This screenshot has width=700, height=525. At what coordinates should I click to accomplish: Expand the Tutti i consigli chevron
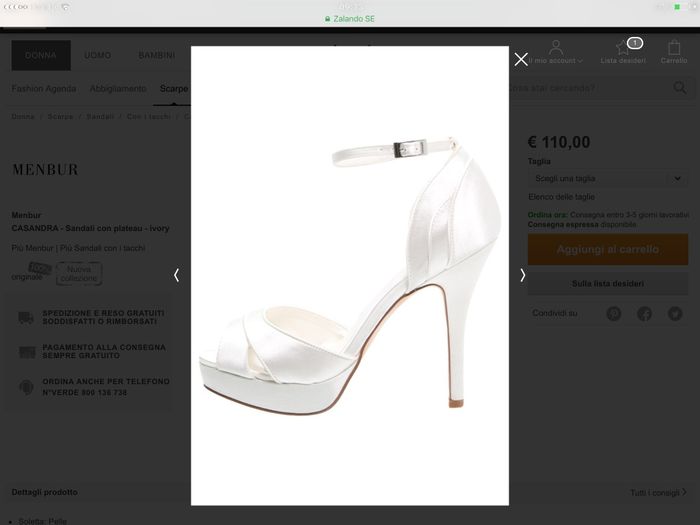[684, 493]
